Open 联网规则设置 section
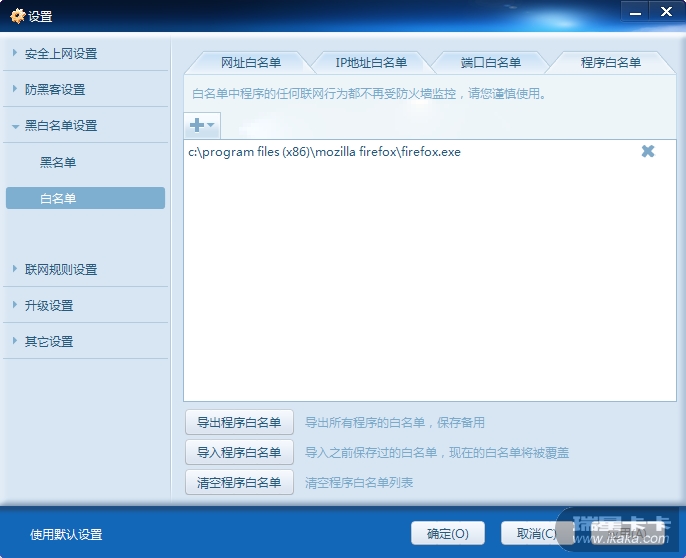 point(61,270)
